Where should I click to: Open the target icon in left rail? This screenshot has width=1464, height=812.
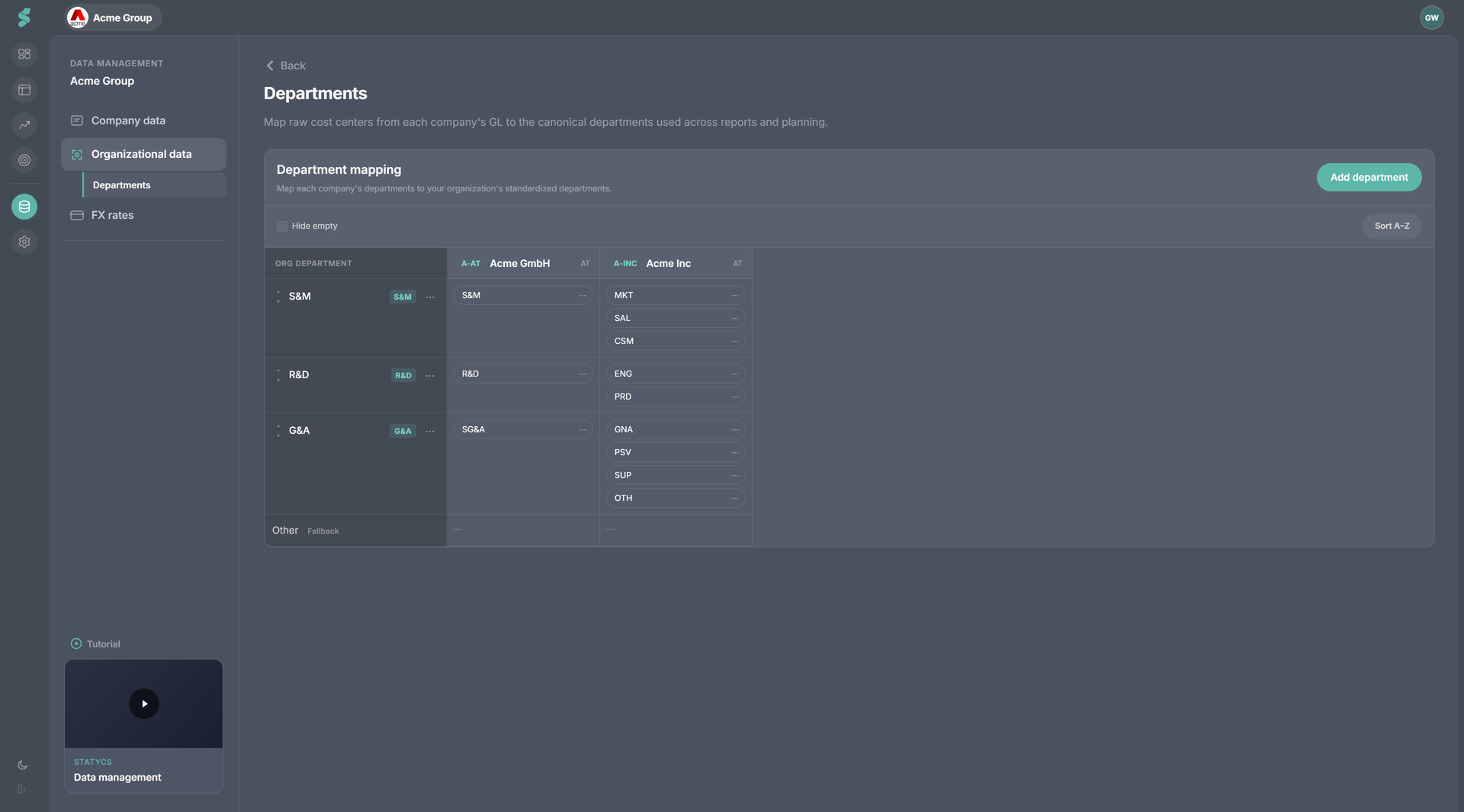coord(24,160)
